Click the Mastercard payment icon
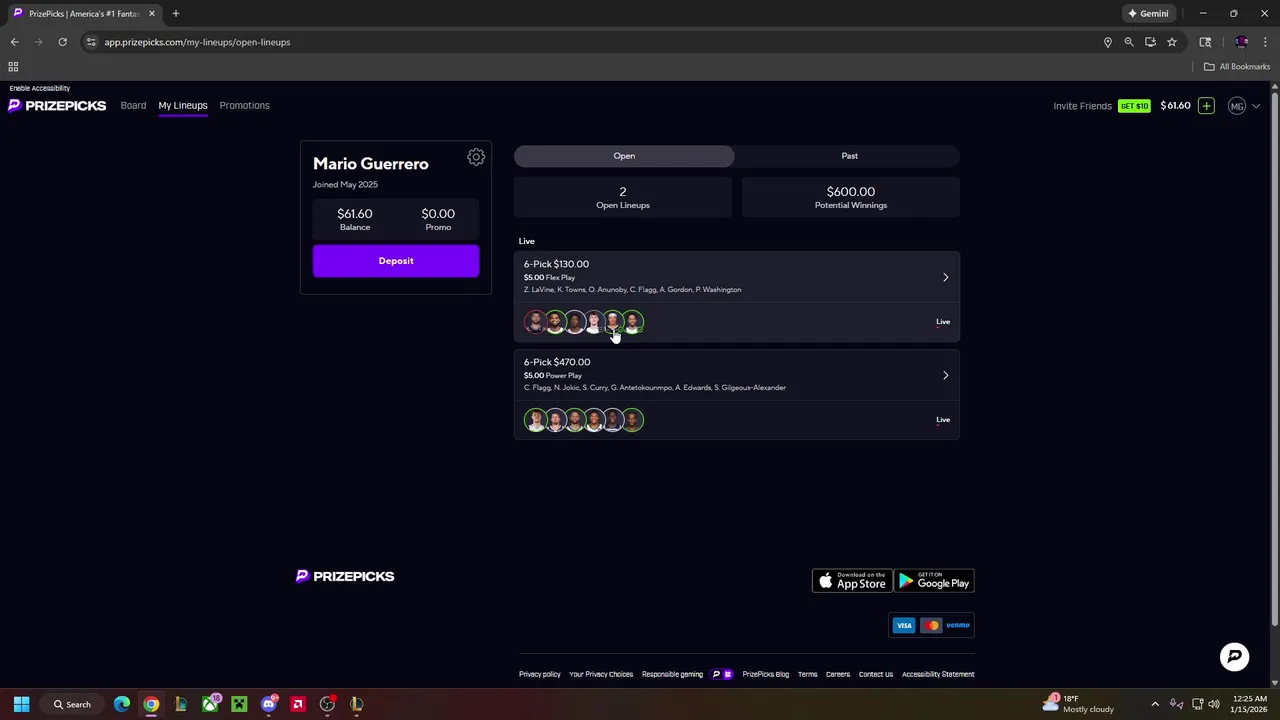 (x=931, y=625)
